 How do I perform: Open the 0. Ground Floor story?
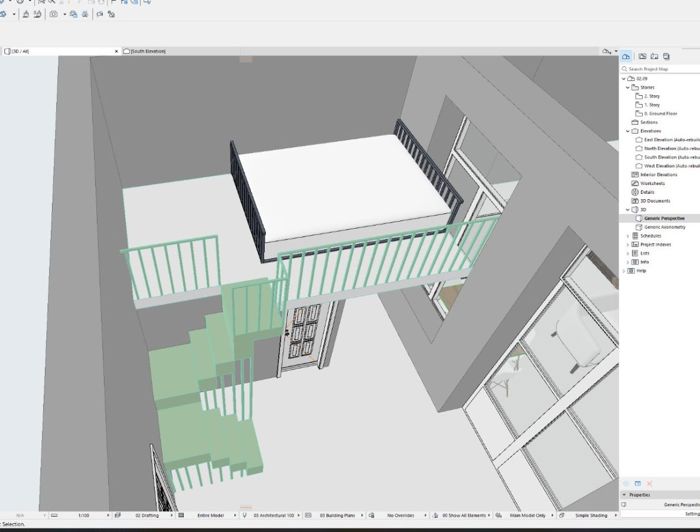(660, 114)
